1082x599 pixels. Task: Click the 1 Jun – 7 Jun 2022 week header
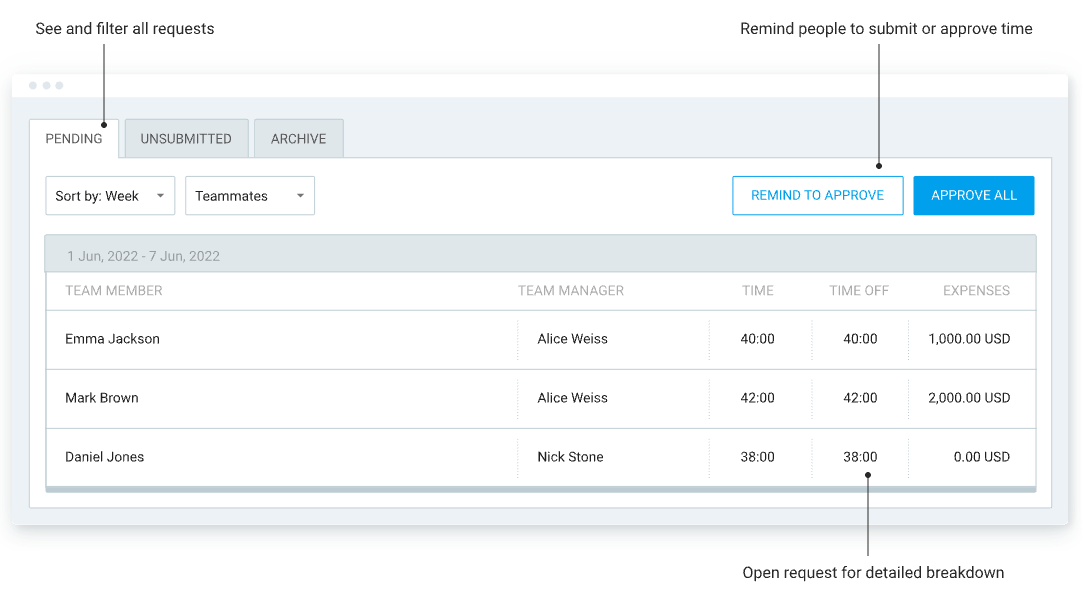pyautogui.click(x=144, y=256)
